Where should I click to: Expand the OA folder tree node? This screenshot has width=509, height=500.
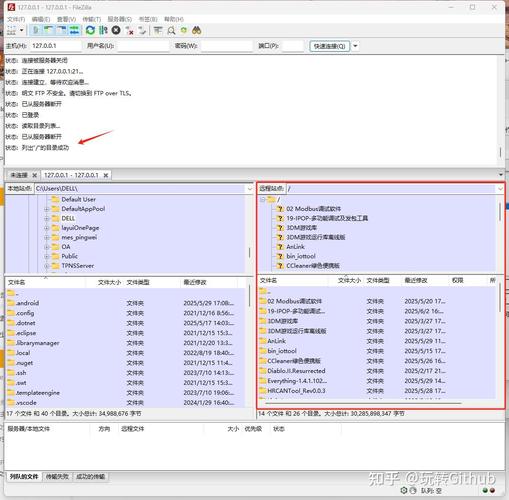(47, 247)
